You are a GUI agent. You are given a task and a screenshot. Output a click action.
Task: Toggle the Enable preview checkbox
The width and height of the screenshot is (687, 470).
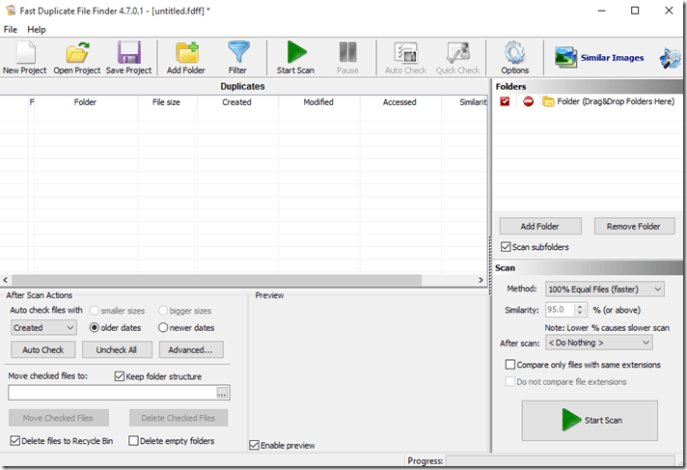tap(254, 445)
